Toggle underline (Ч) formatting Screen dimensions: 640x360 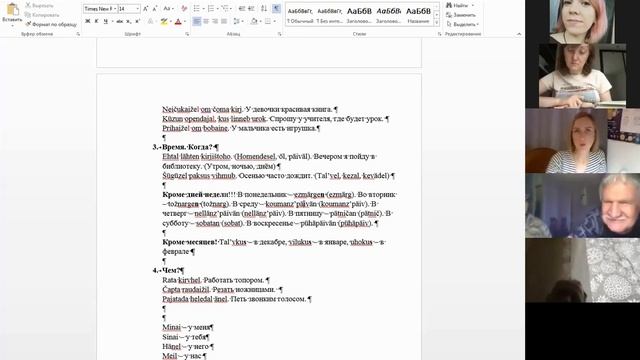[105, 21]
